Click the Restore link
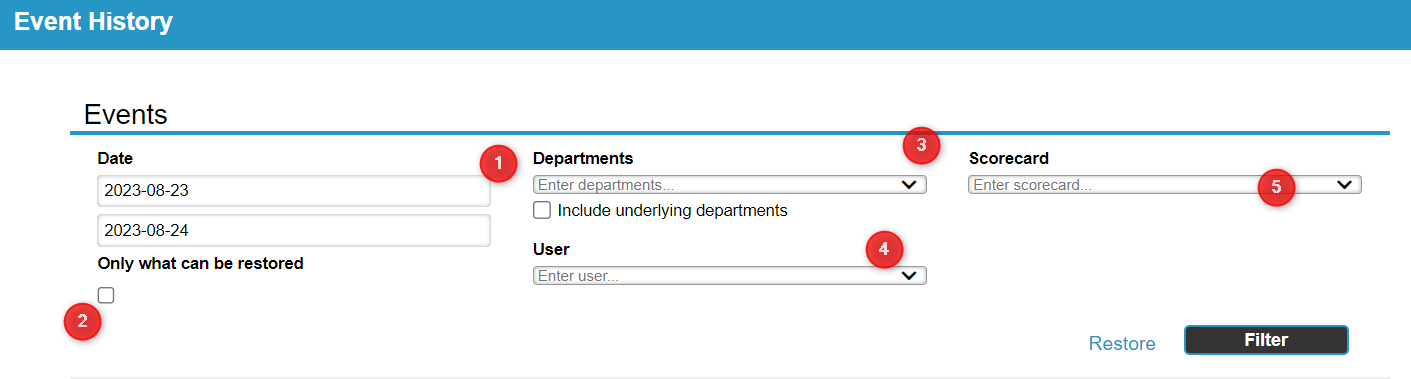The width and height of the screenshot is (1411, 379). tap(1122, 343)
